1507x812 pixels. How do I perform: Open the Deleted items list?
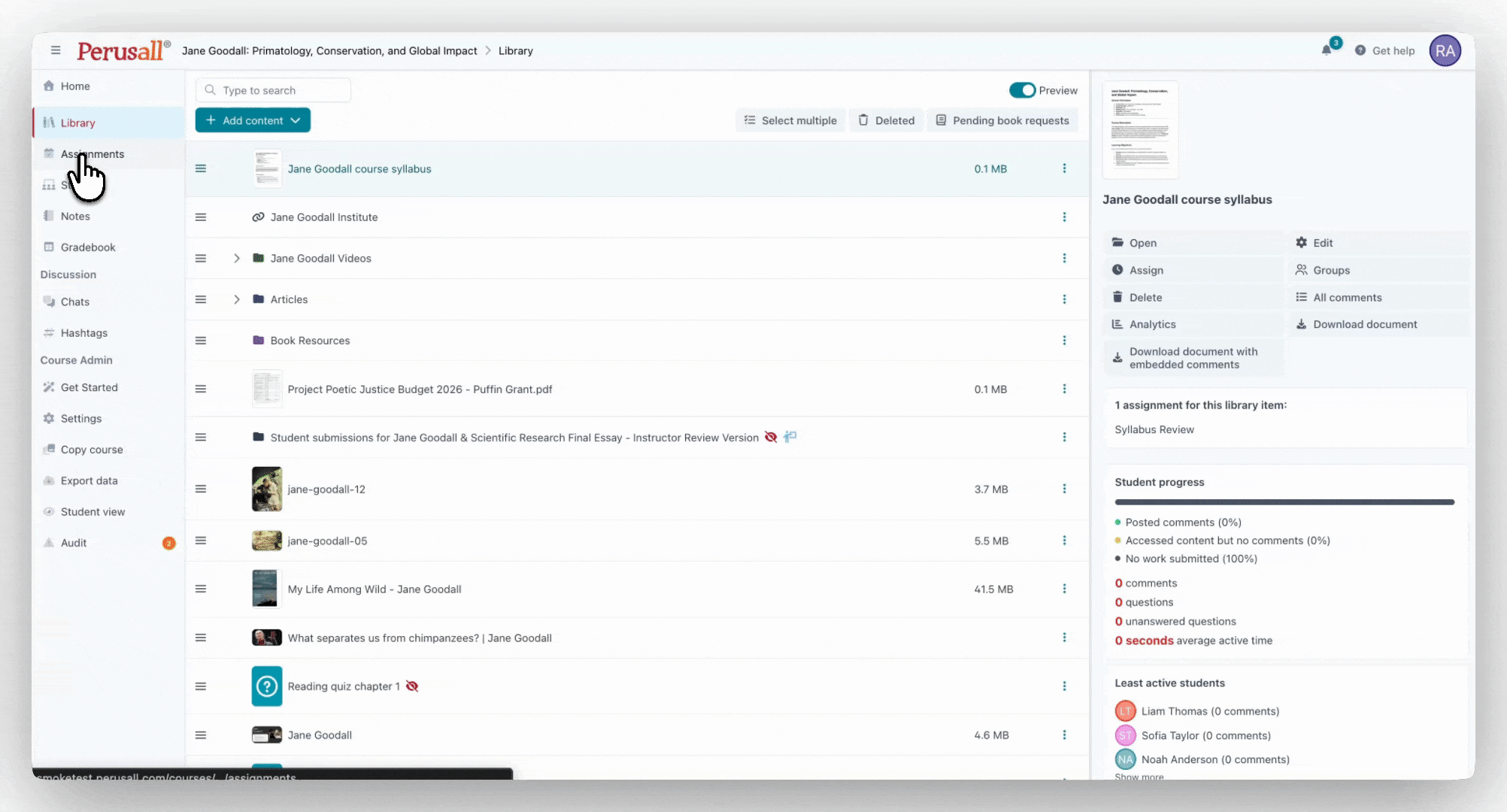pyautogui.click(x=887, y=120)
